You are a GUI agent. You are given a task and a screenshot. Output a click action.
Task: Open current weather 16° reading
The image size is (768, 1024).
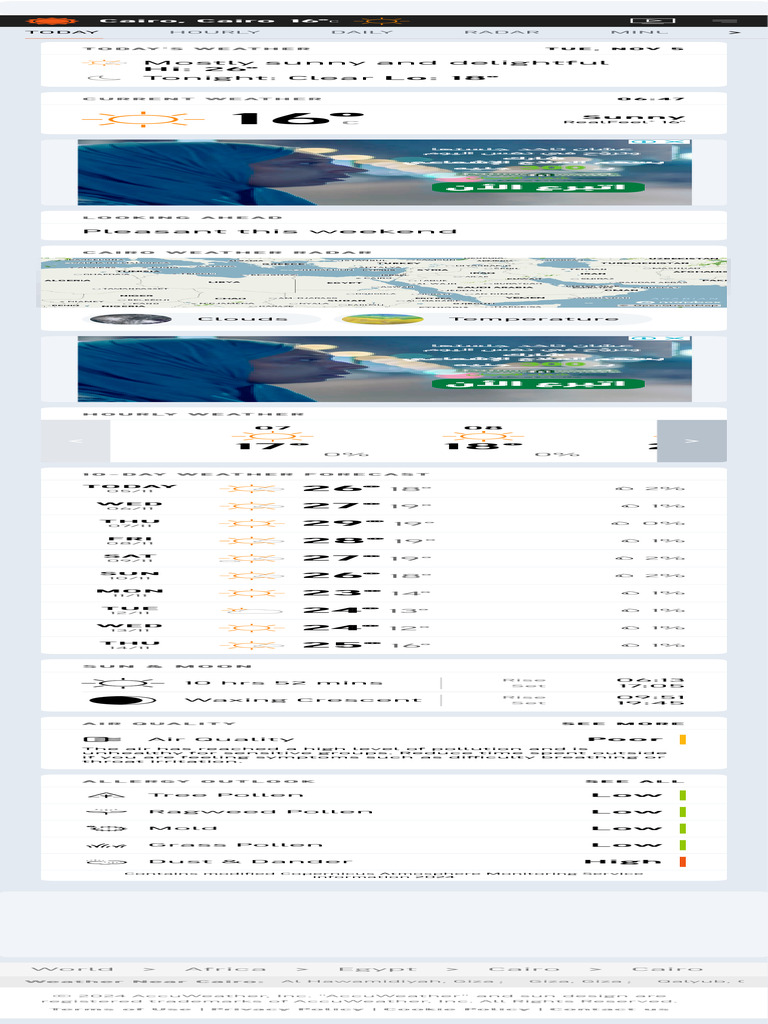tap(297, 119)
